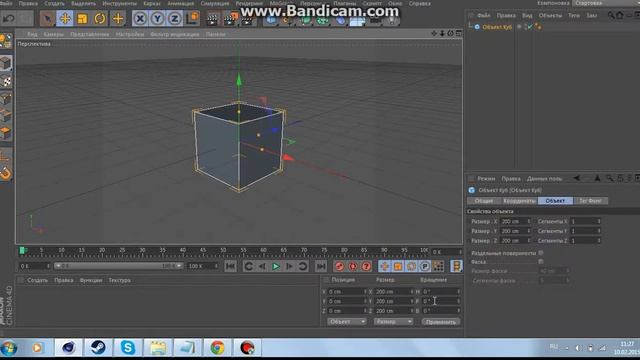Open Google Chrome from the taskbar
This screenshot has height=360, width=640.
[x=218, y=348]
